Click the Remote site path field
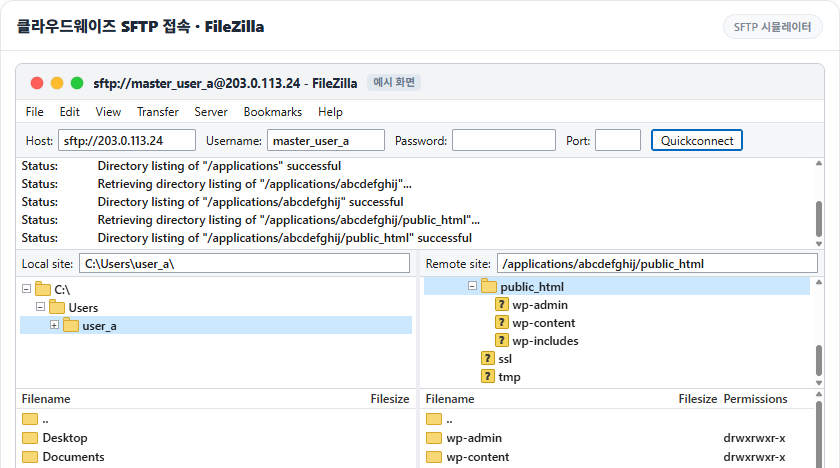 click(x=657, y=263)
